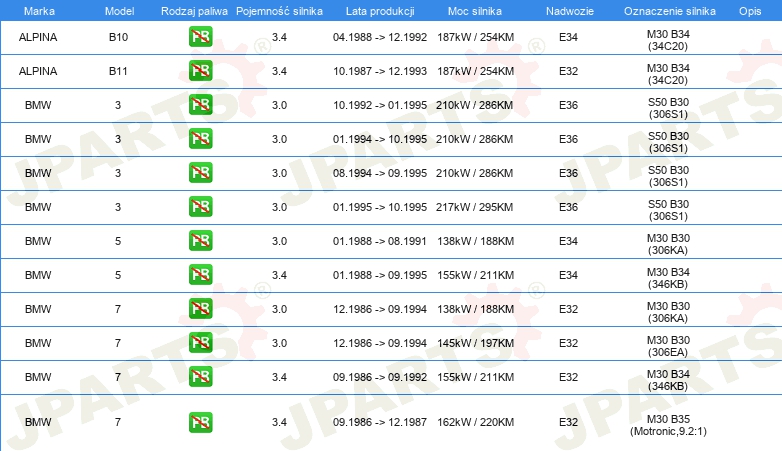The width and height of the screenshot is (782, 451).
Task: Select engine code M30 B34 (34C20) in the B11 row
Action: pos(668,74)
